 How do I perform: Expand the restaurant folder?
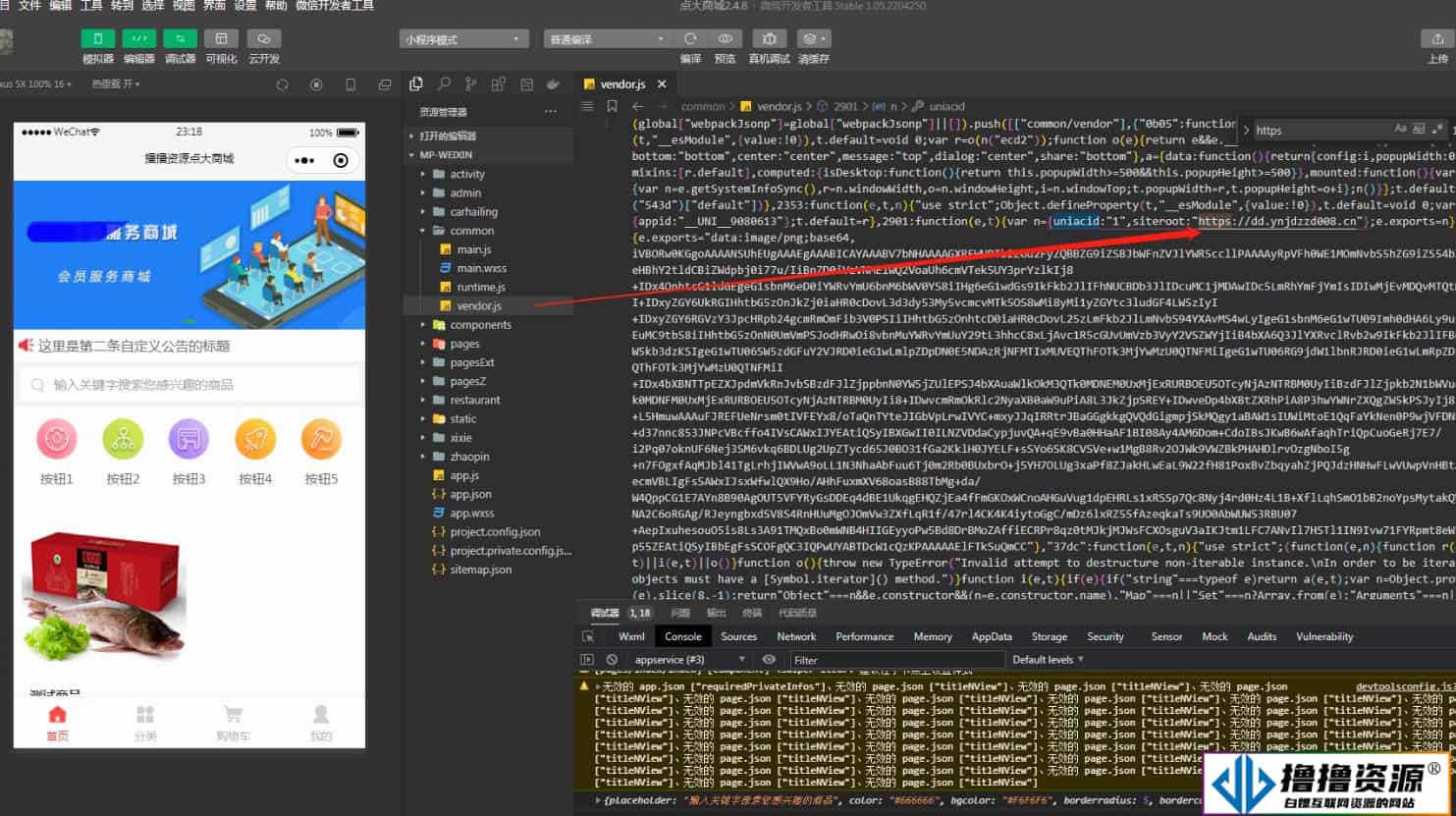click(489, 400)
